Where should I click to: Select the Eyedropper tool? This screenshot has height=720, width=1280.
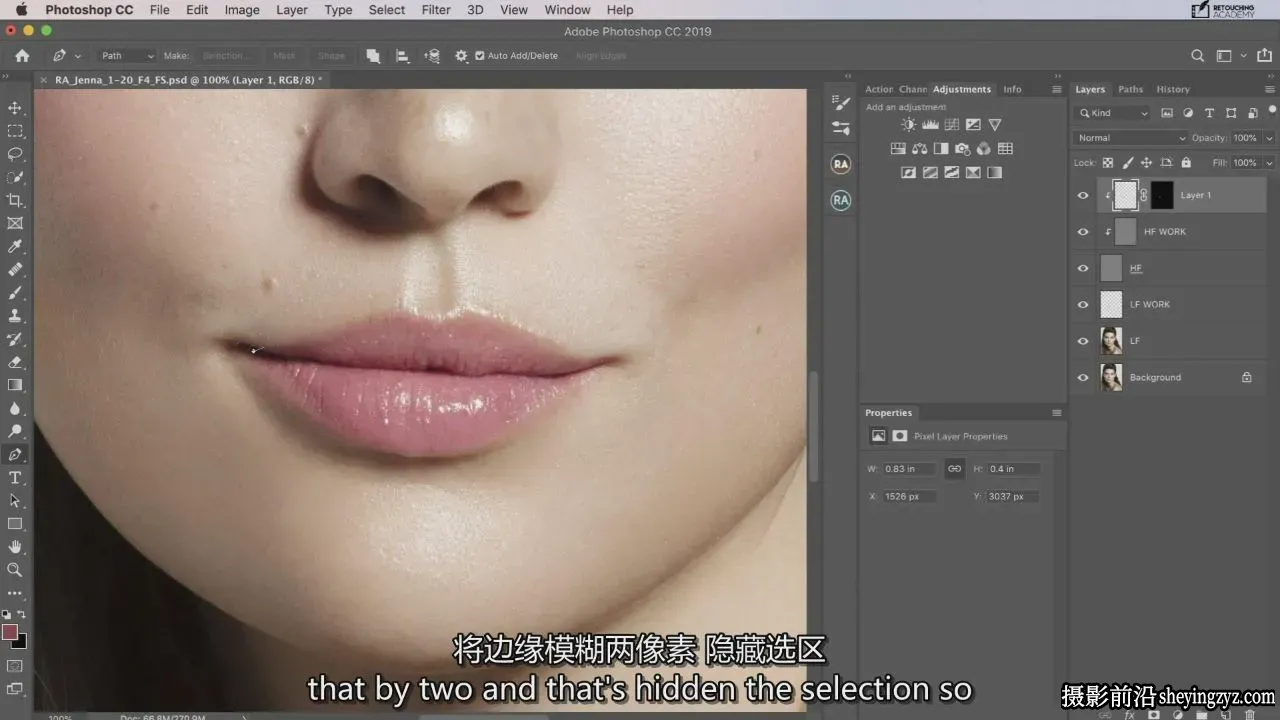[x=15, y=246]
